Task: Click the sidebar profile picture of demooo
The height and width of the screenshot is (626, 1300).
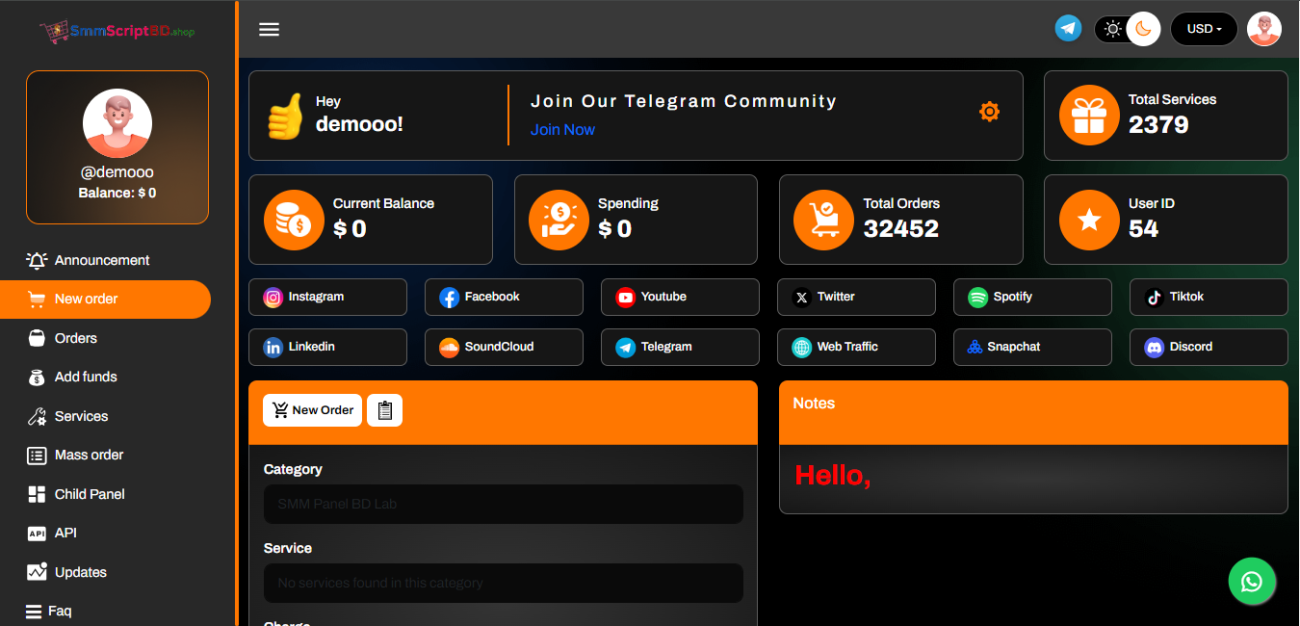Action: pyautogui.click(x=117, y=123)
